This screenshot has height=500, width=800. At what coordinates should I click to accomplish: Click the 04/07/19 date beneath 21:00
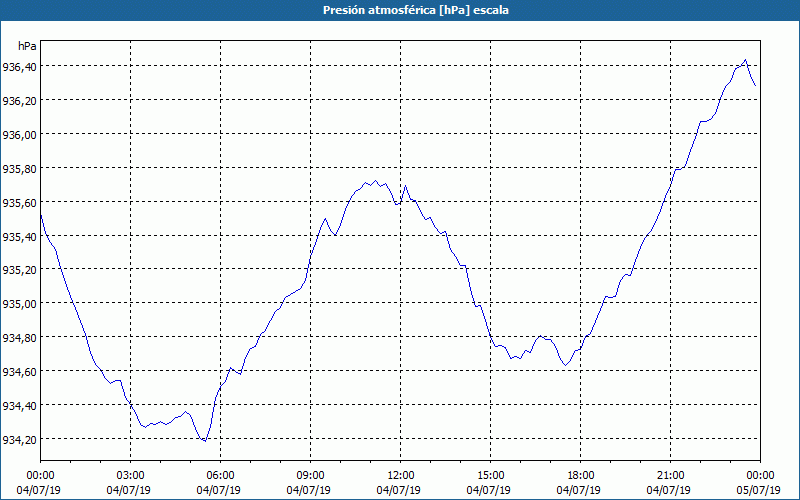668,490
